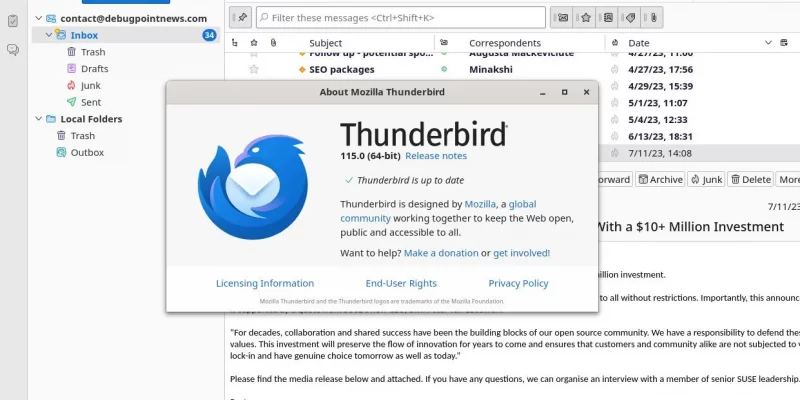Viewport: 800px width, 400px height.
Task: Mark the 4/29/23, 15:39 message as junk
Action: click(614, 86)
